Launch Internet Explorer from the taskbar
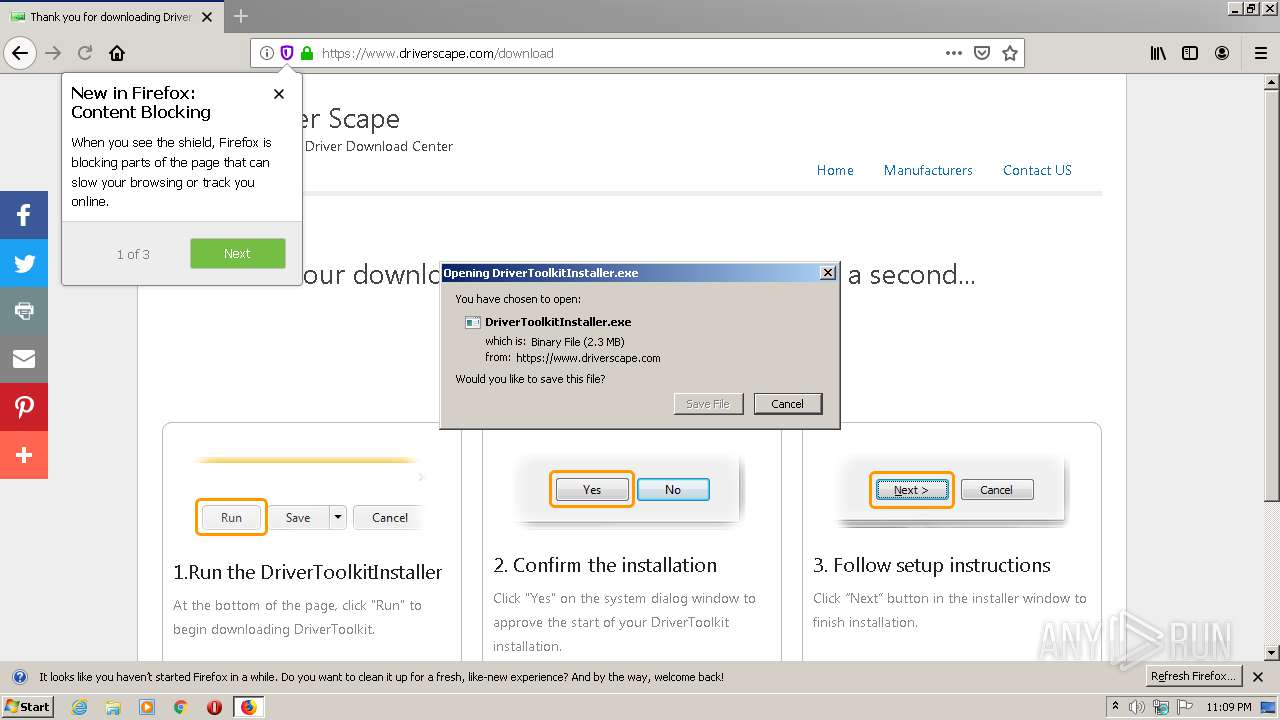1280x720 pixels. (79, 707)
